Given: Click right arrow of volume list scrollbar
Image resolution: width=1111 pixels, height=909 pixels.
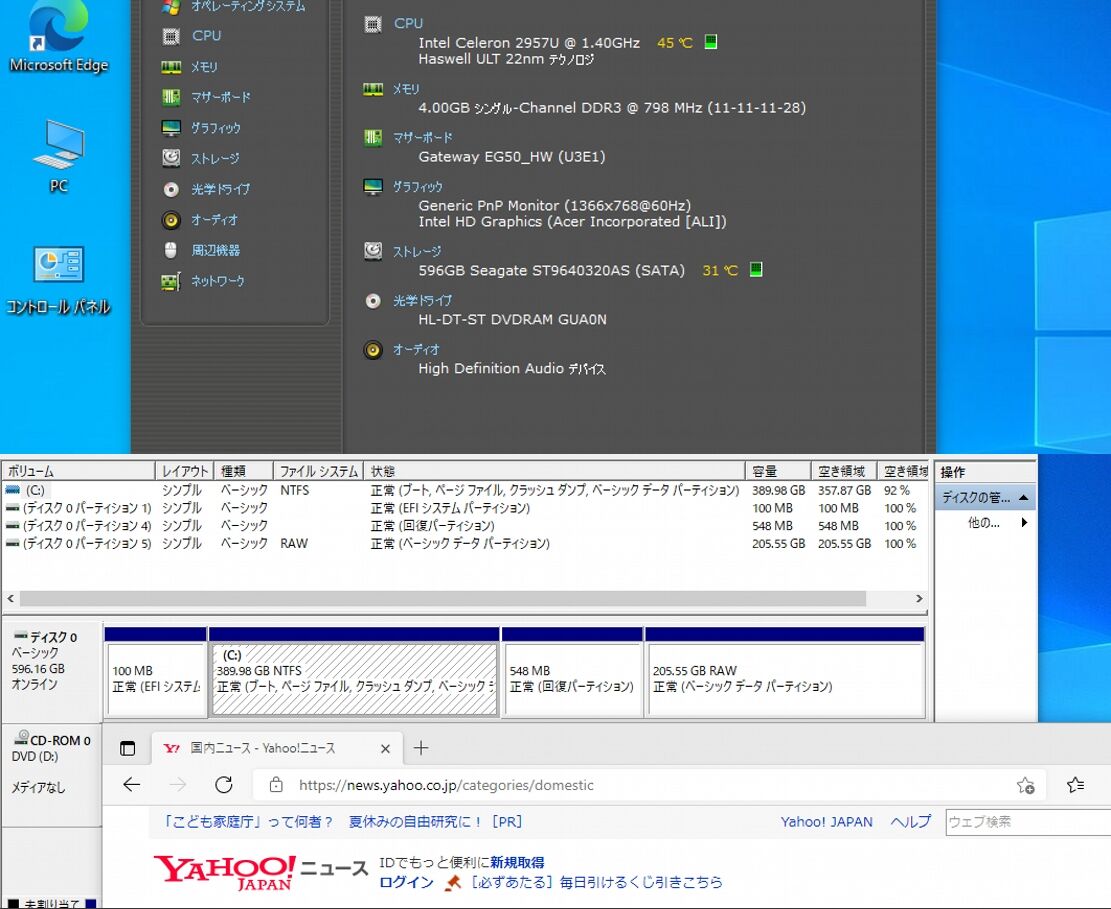Looking at the screenshot, I should click(x=919, y=599).
